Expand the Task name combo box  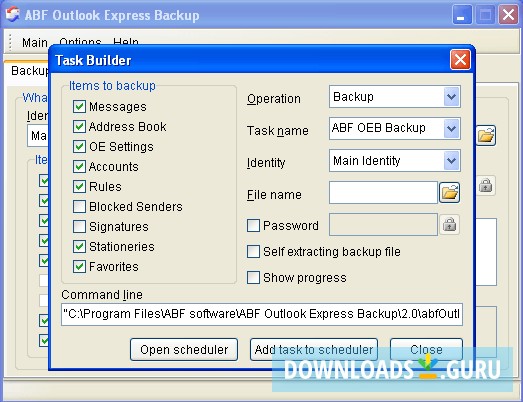(x=452, y=128)
